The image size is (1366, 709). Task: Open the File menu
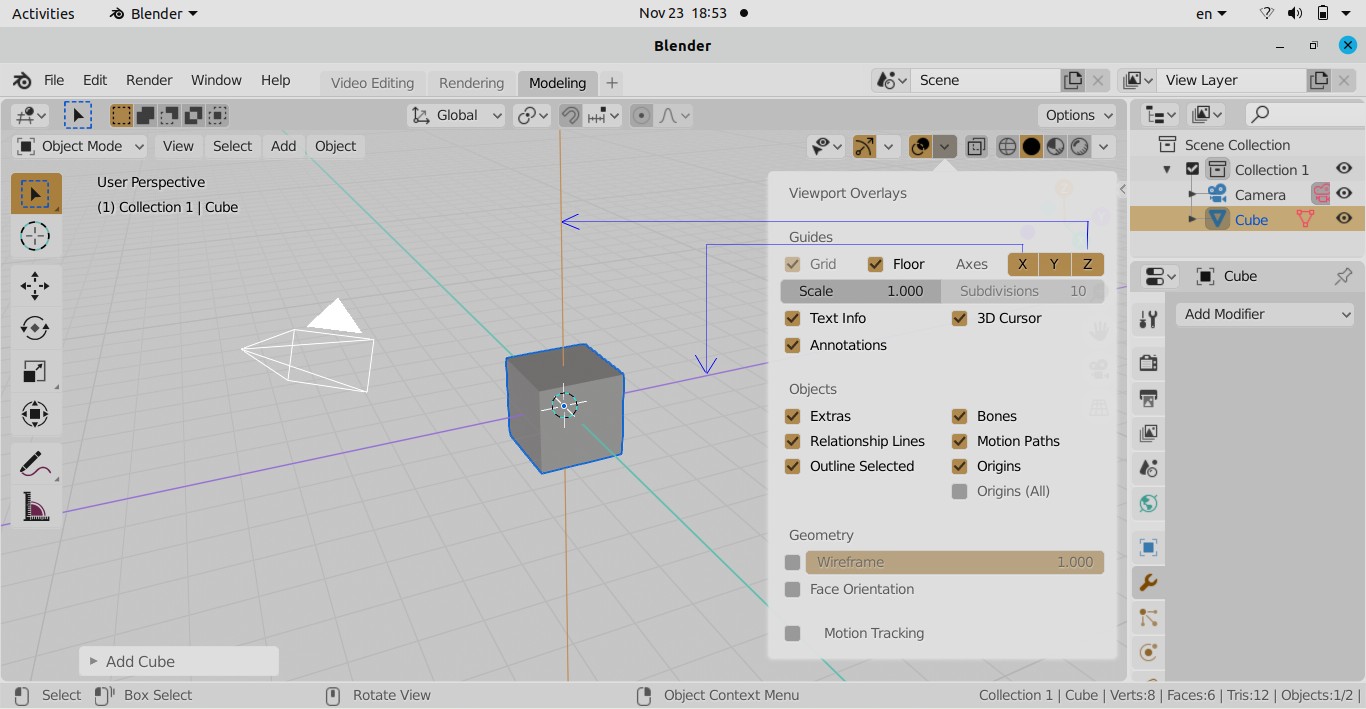(54, 81)
